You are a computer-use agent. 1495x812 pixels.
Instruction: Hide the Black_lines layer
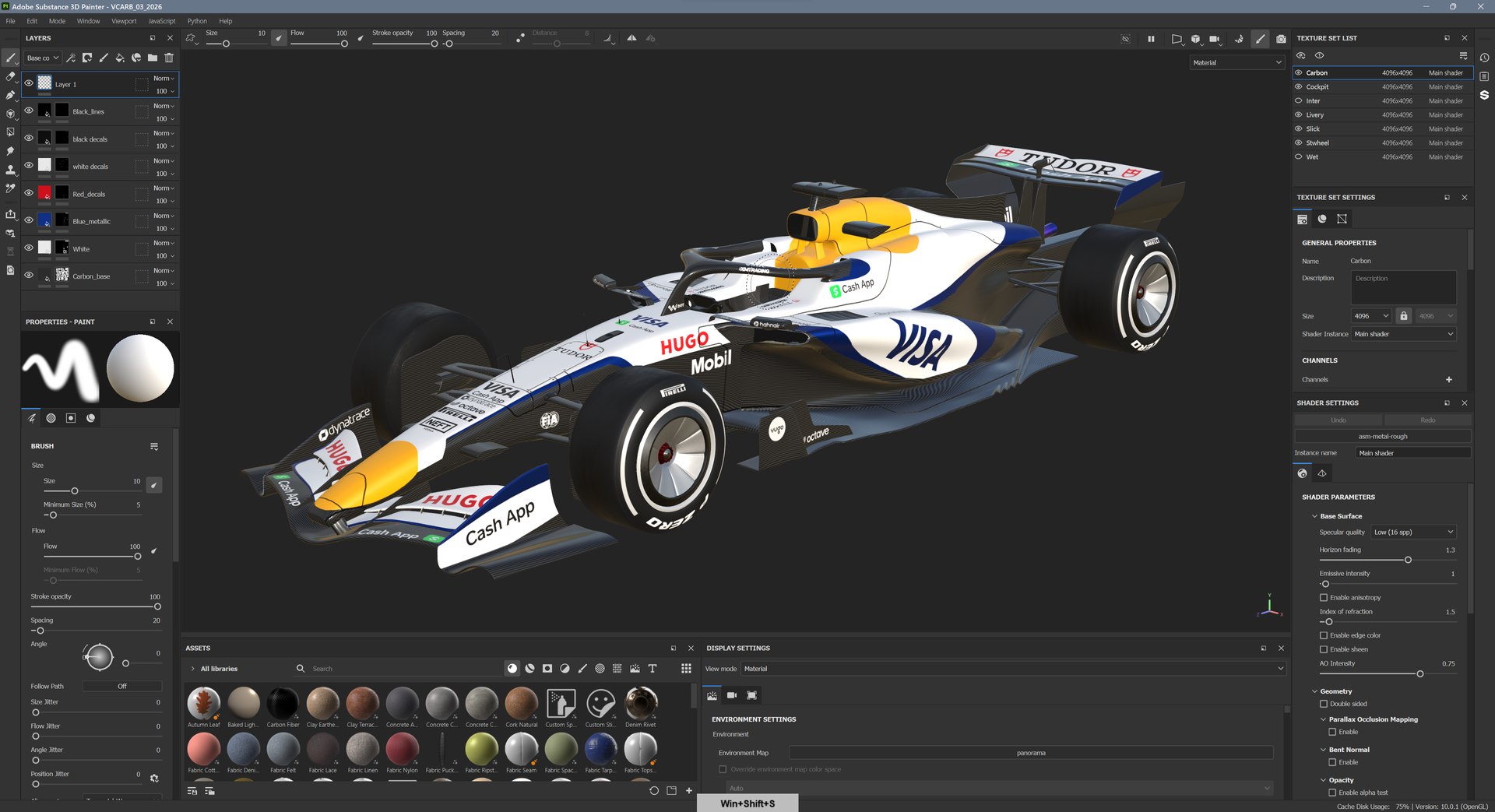tap(29, 111)
